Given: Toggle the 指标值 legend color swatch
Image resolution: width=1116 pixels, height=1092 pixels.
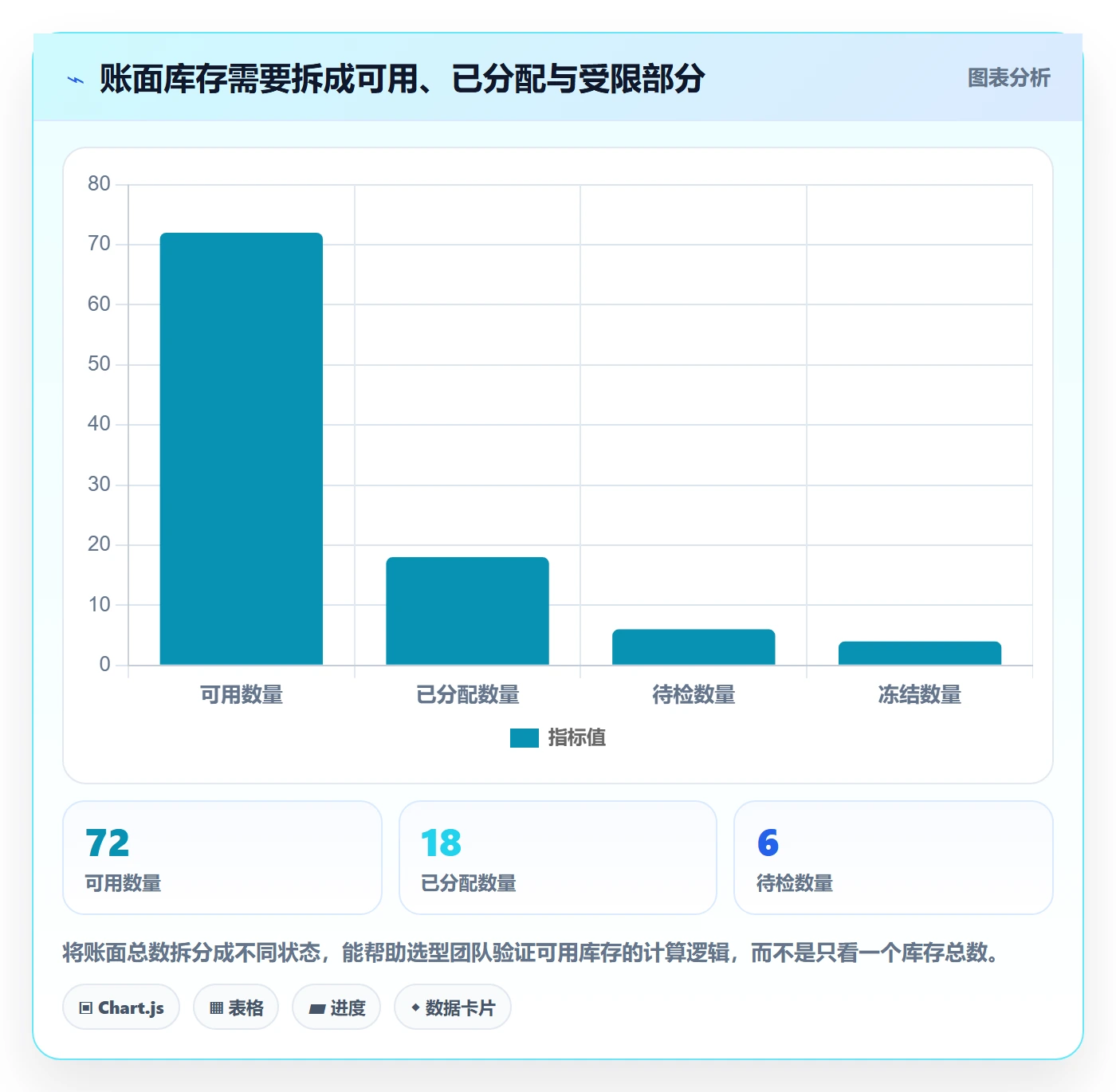Looking at the screenshot, I should coord(525,738).
